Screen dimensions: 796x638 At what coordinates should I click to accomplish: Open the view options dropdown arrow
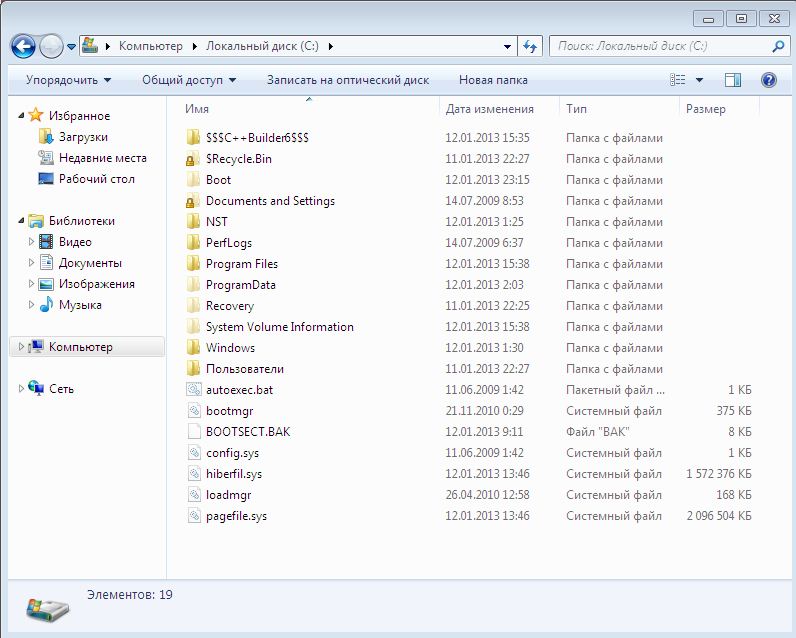pyautogui.click(x=699, y=80)
